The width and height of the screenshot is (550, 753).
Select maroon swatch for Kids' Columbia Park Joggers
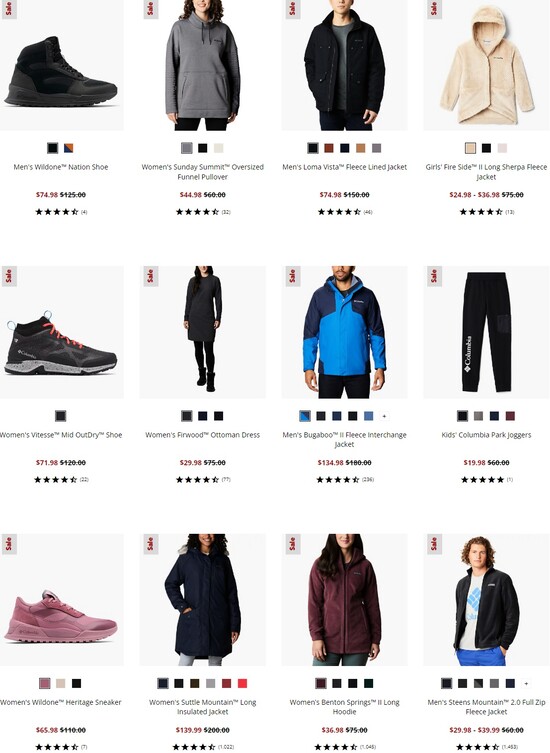(x=510, y=416)
